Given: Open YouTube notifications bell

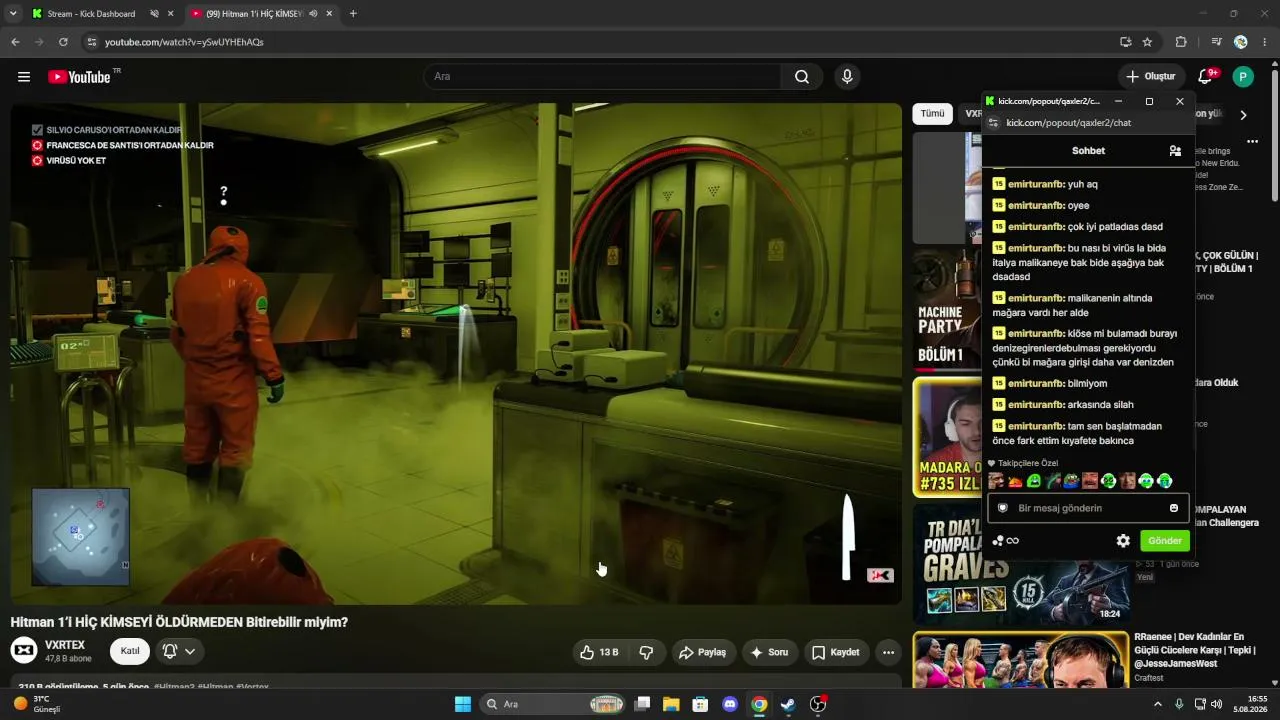Looking at the screenshot, I should 1206,77.
